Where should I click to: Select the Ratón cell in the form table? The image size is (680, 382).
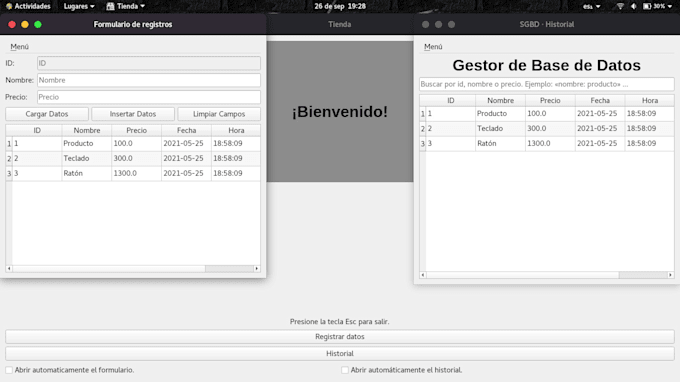coord(87,173)
